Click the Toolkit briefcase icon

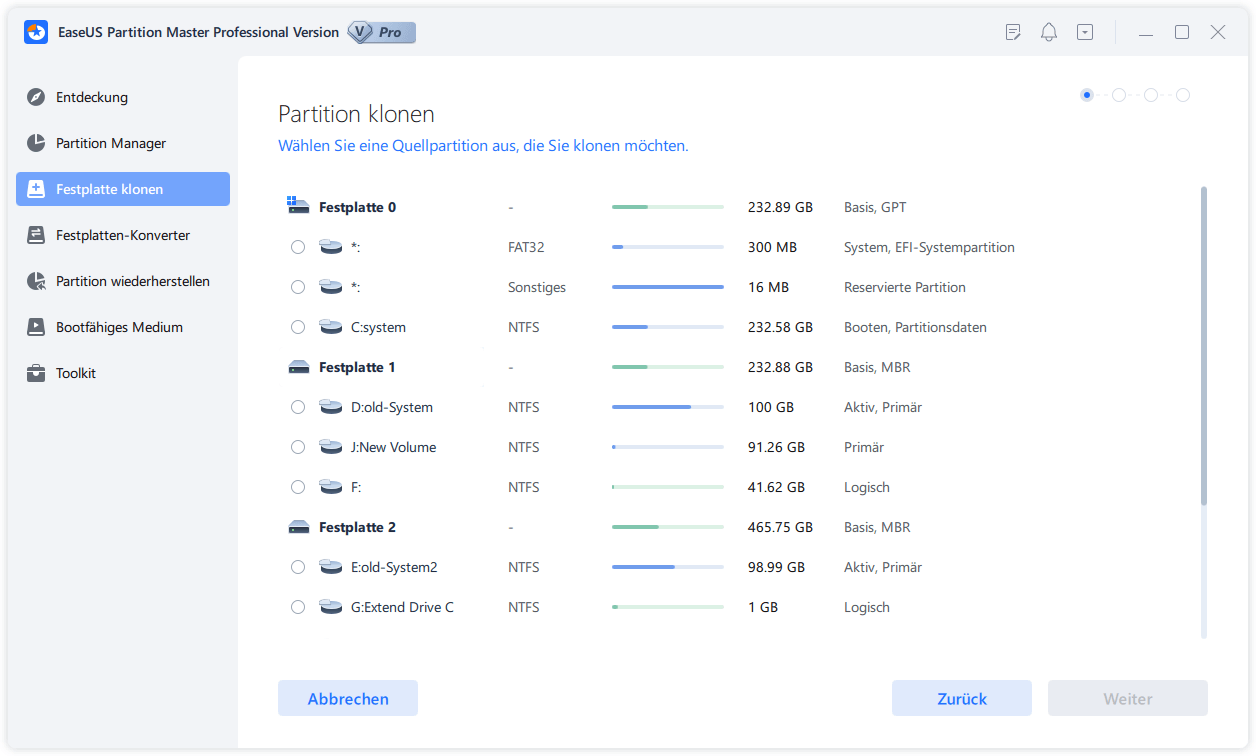pos(36,373)
